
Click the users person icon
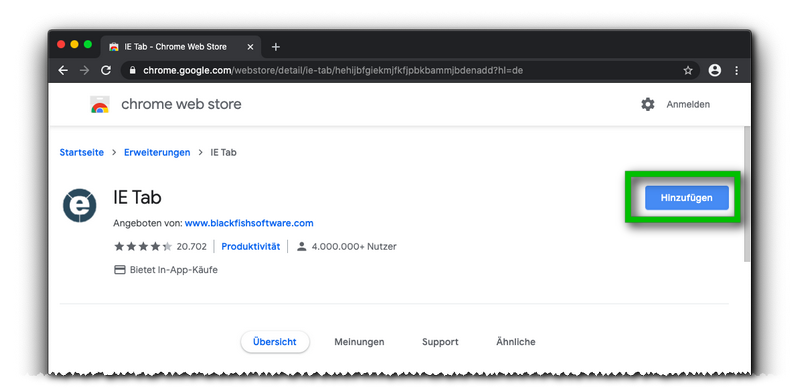[x=302, y=247]
